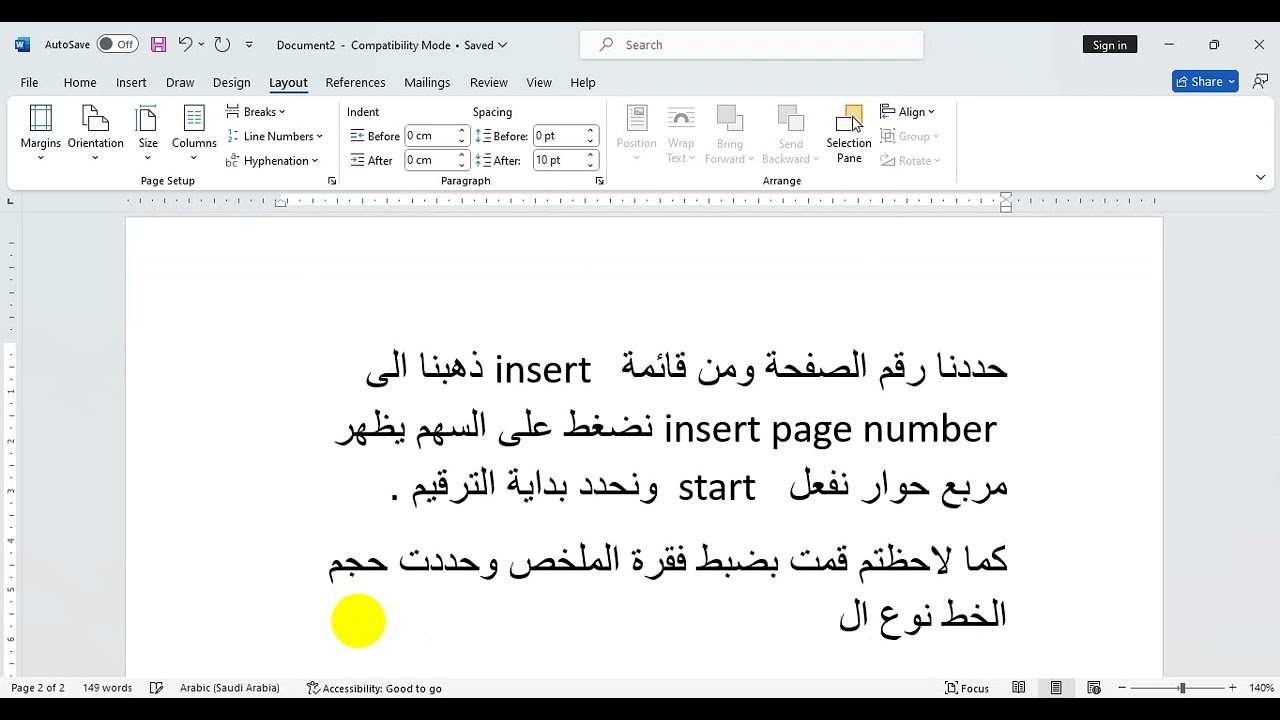
Task: Click the Redo icon
Action: [x=222, y=45]
